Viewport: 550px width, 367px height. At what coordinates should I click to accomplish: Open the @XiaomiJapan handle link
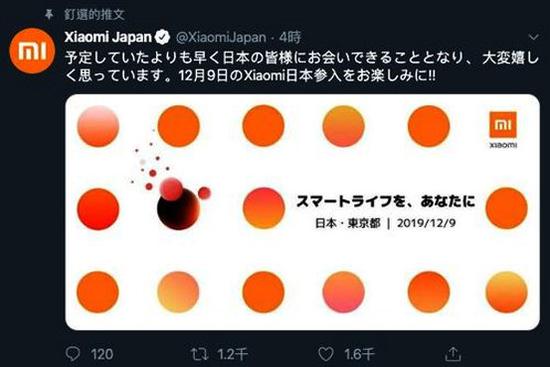(x=221, y=37)
